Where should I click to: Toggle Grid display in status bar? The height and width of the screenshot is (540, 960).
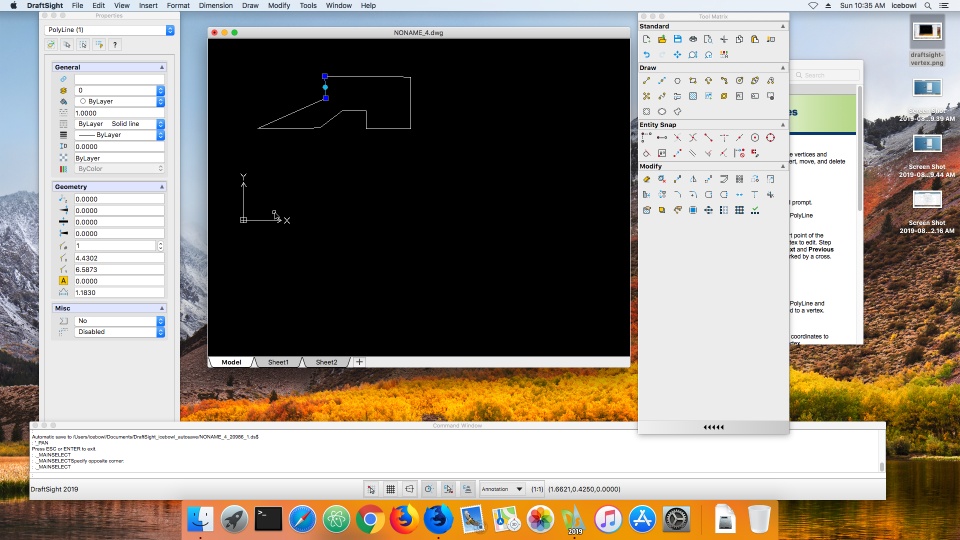(390, 489)
